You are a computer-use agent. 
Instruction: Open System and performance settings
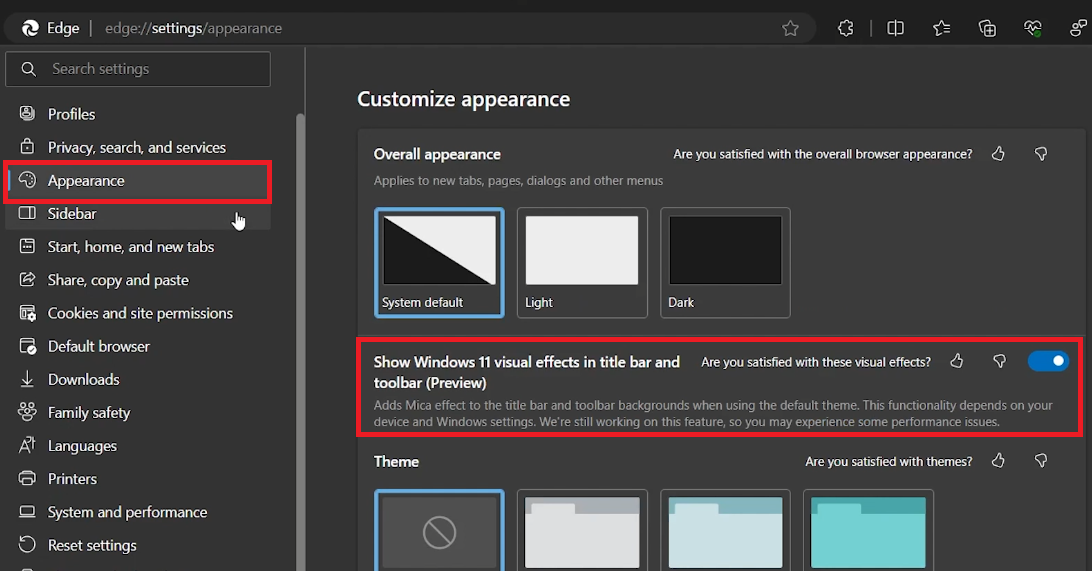[138, 512]
